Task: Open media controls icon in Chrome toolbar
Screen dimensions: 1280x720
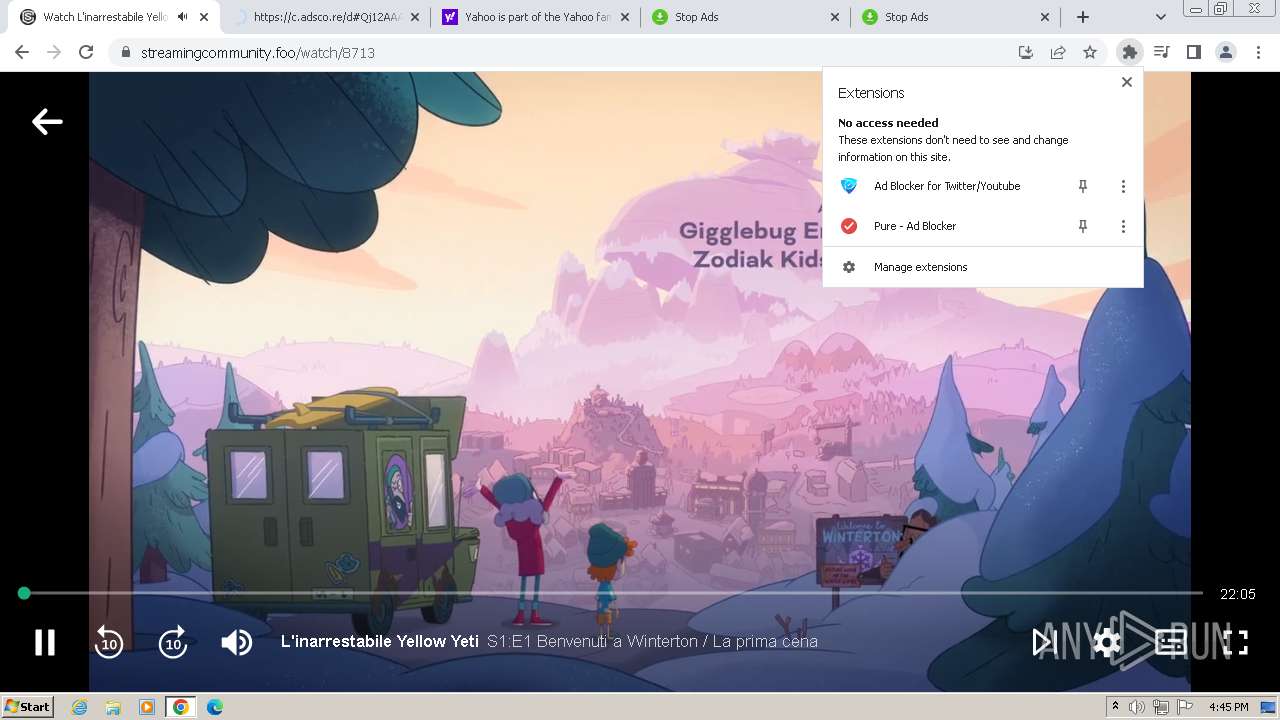Action: pos(1161,52)
